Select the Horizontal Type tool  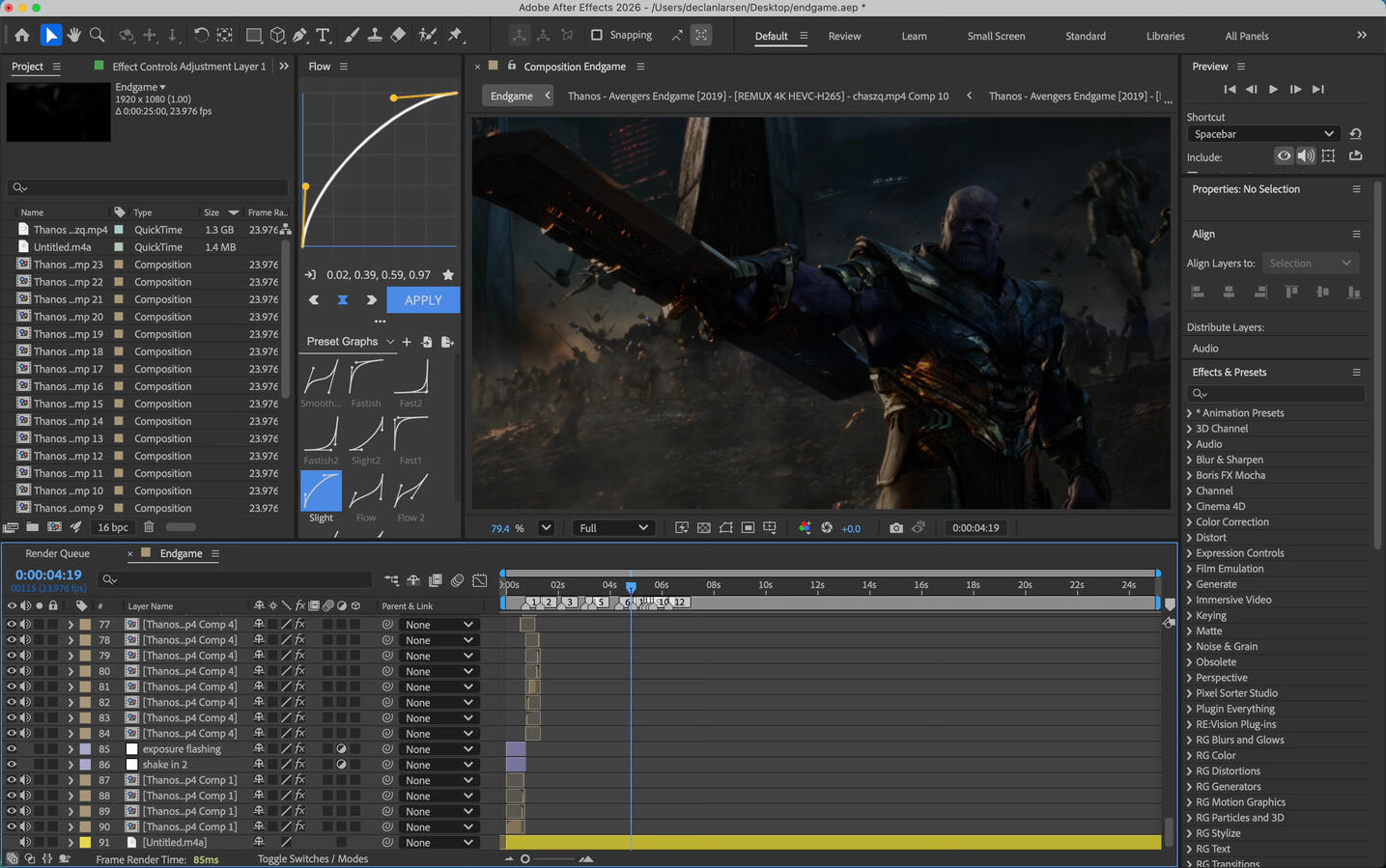(x=324, y=36)
